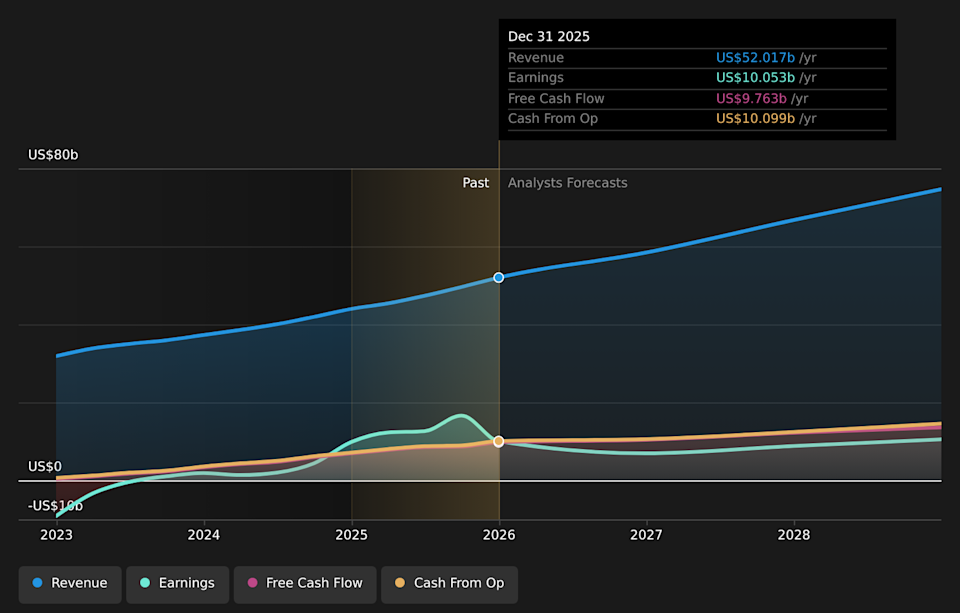
Task: Click the pink Free Cash Flow dot
Action: click(252, 583)
